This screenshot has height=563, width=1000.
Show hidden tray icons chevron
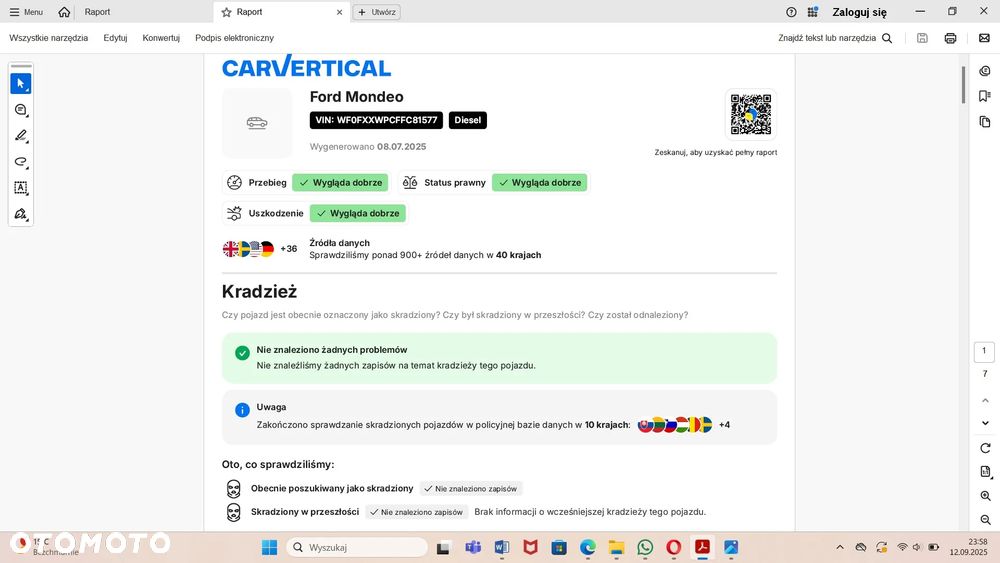(x=840, y=548)
